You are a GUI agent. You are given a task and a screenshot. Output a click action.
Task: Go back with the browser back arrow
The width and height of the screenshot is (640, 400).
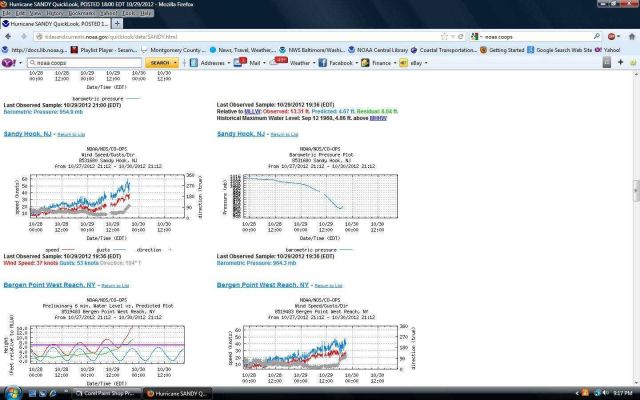[8, 36]
